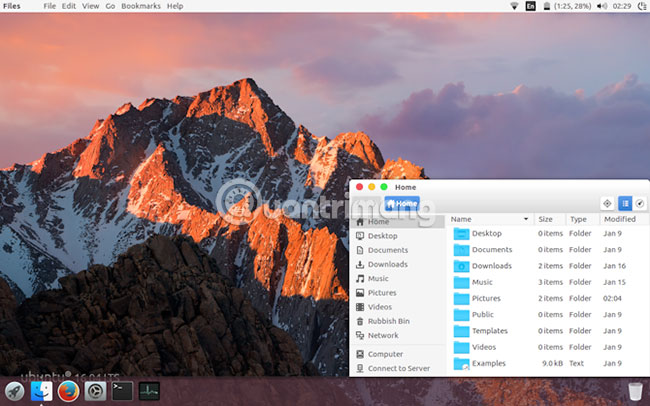The image size is (650, 406).
Task: Open the Bookmarks menu
Action: click(x=143, y=6)
